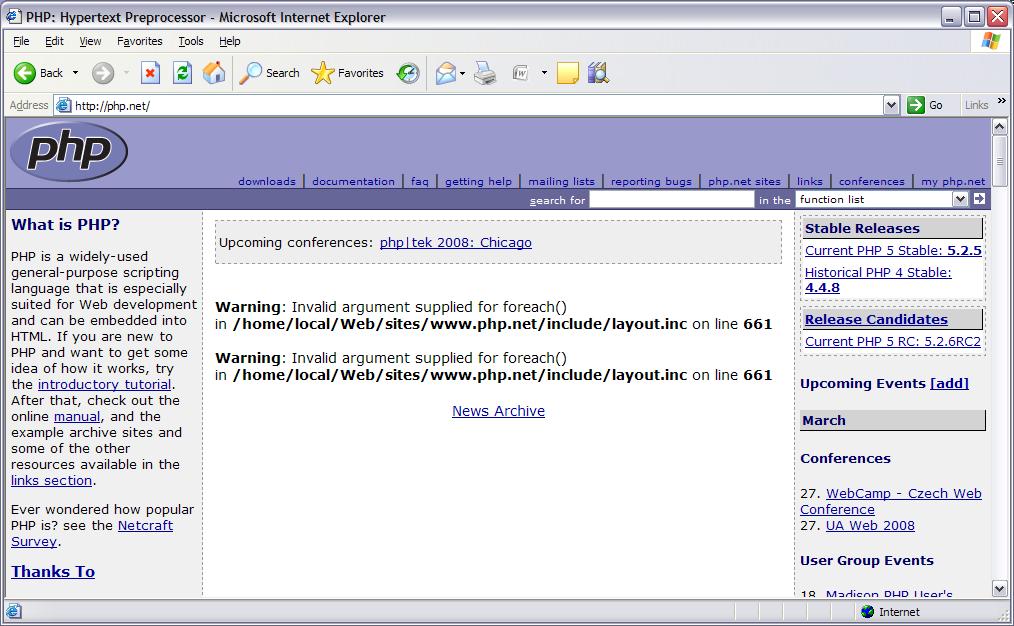The height and width of the screenshot is (626, 1014).
Task: Open the faq link
Action: (420, 182)
